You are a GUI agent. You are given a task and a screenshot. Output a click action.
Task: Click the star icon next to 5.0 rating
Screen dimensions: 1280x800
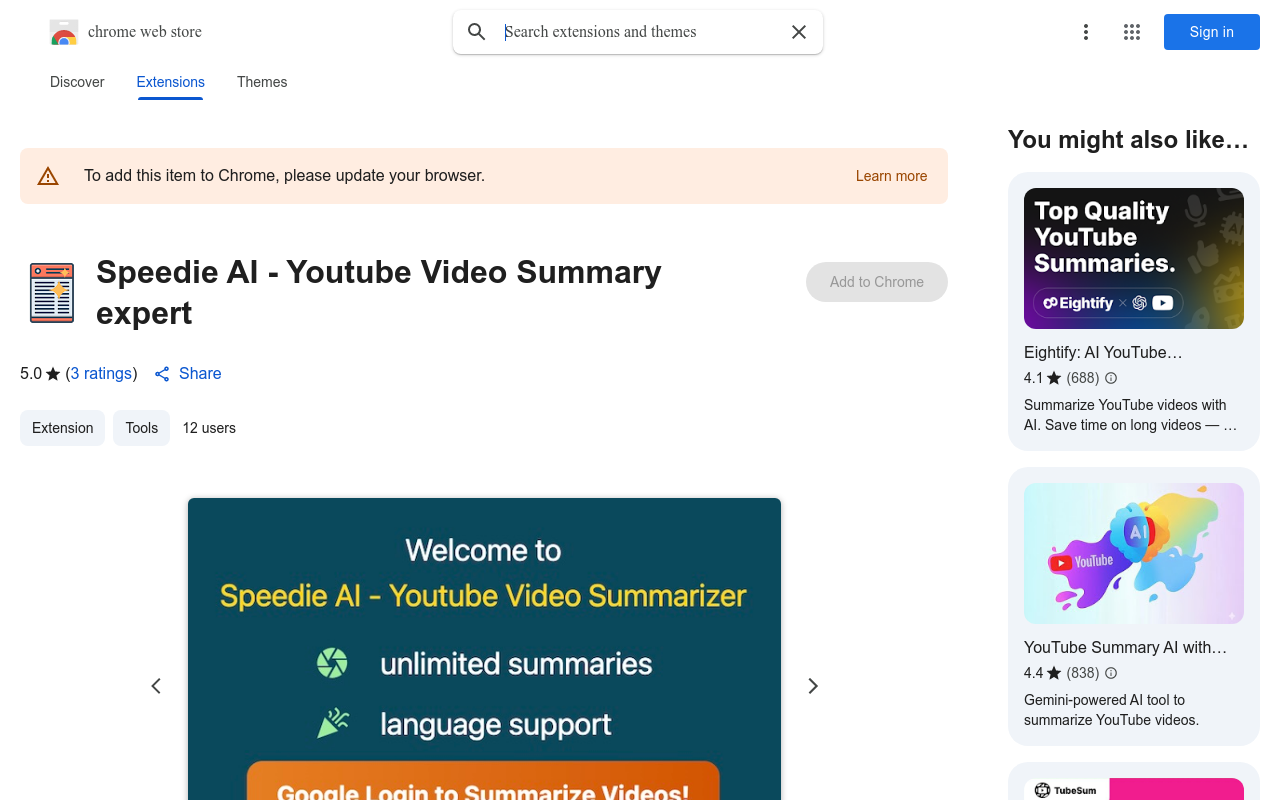53,374
